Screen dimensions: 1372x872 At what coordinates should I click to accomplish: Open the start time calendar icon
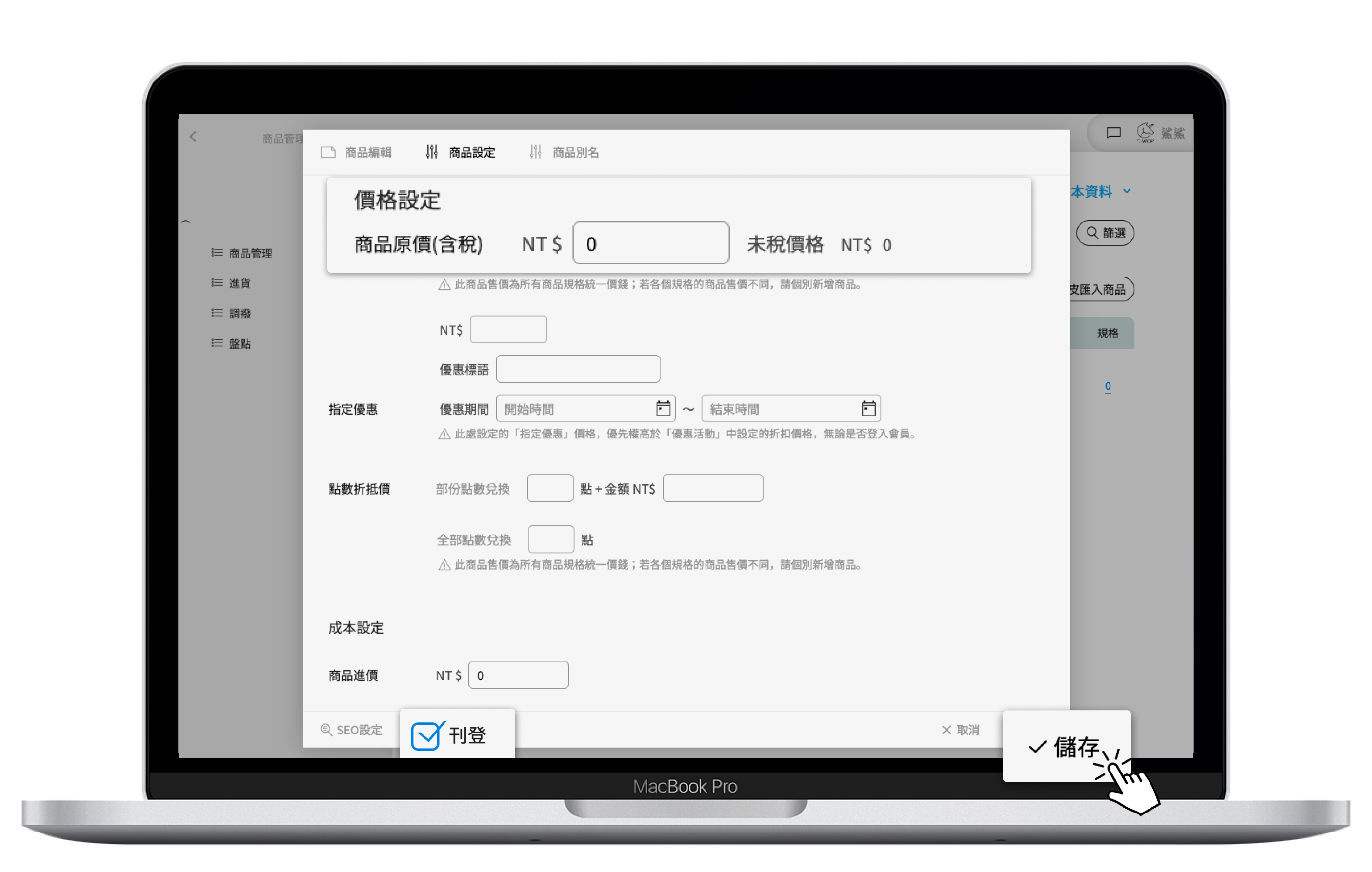coord(663,408)
